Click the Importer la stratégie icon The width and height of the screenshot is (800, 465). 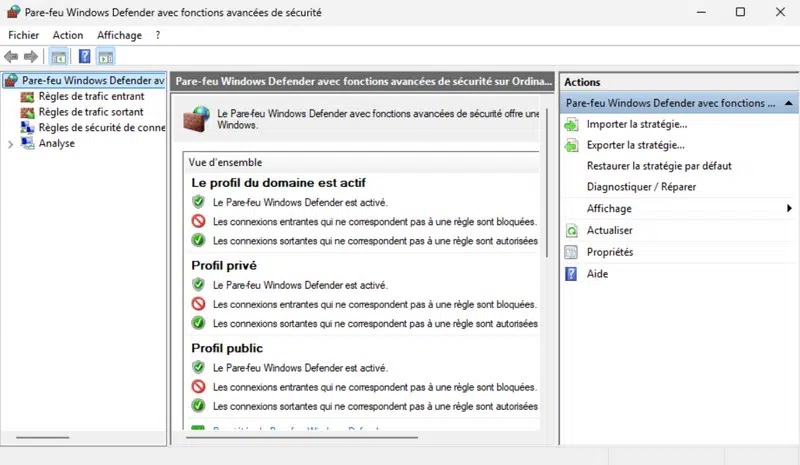571,124
